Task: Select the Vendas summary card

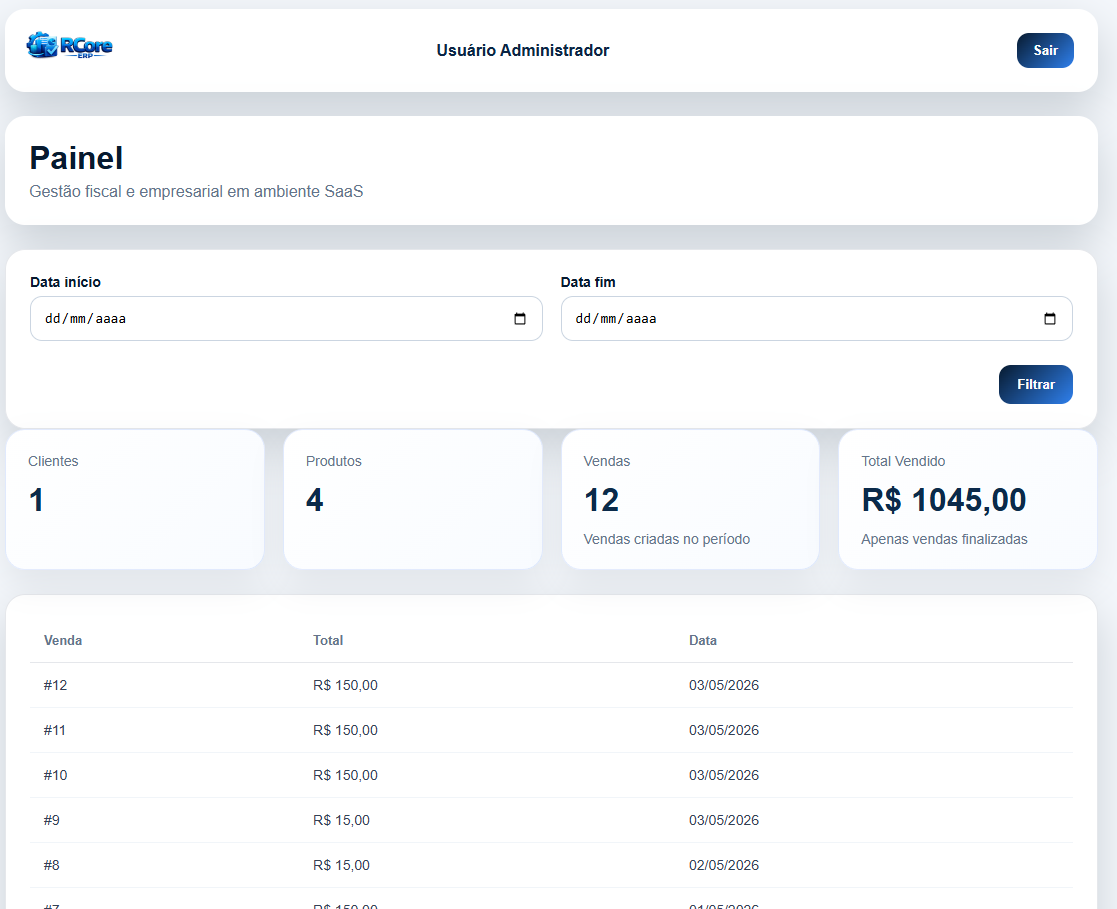Action: pos(690,499)
